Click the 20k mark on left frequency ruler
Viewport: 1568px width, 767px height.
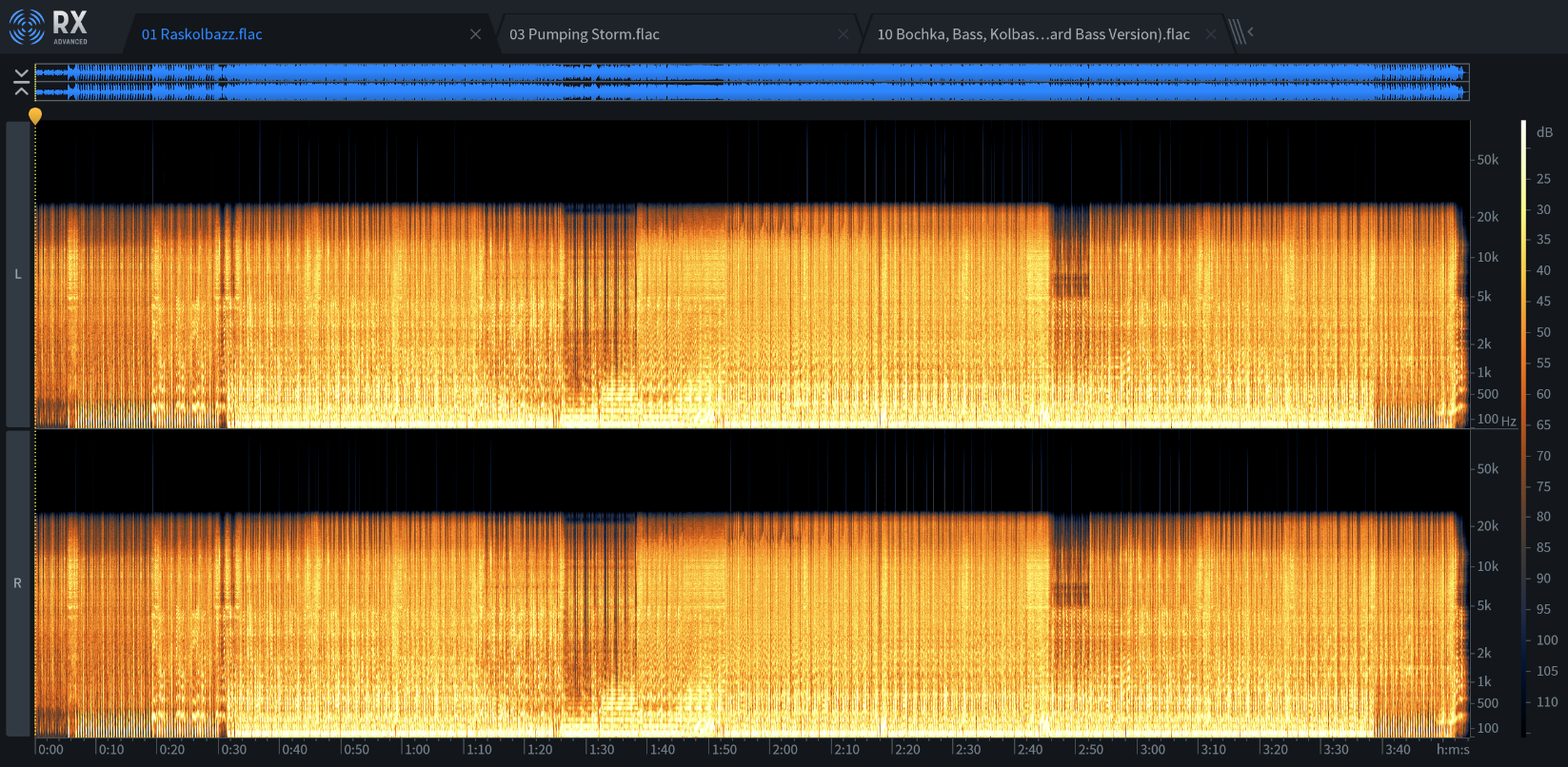coord(1487,217)
